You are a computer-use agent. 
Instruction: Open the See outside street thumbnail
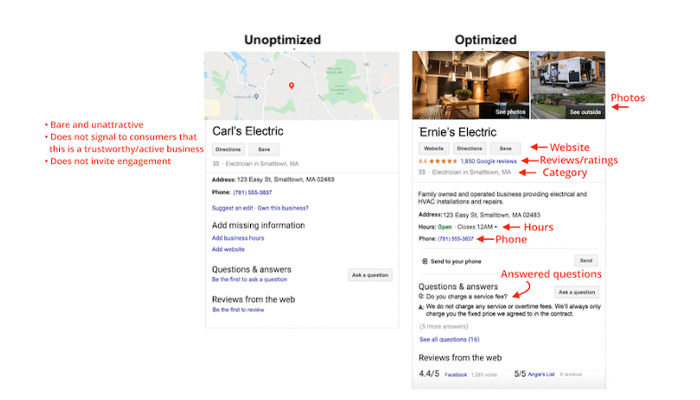(567, 85)
